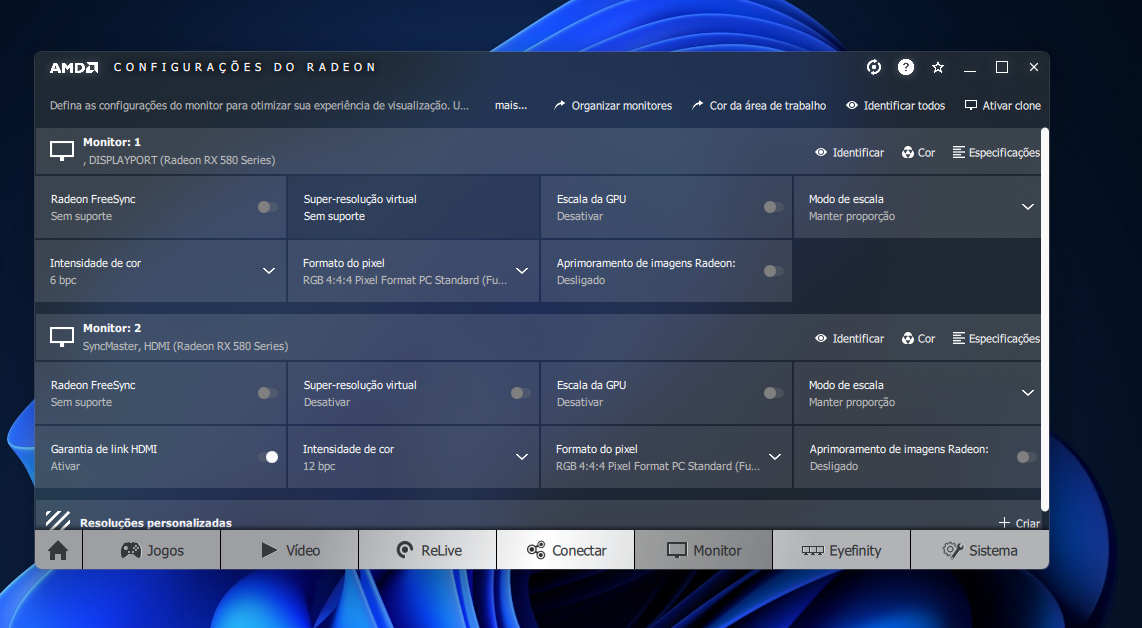Maximize the Radeon settings window
This screenshot has width=1142, height=628.
tap(1002, 67)
